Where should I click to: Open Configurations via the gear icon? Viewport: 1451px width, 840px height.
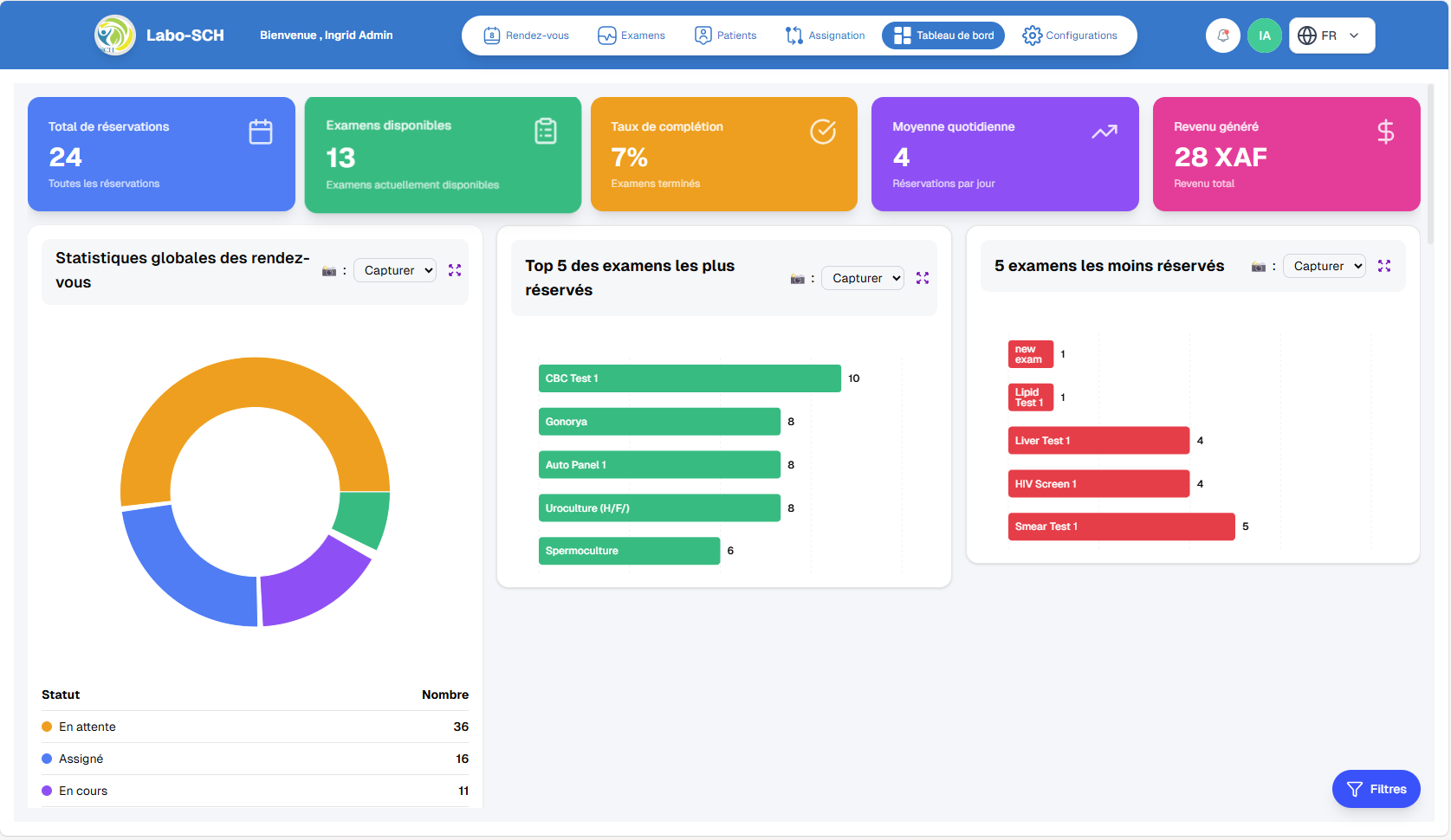pyautogui.click(x=1032, y=36)
